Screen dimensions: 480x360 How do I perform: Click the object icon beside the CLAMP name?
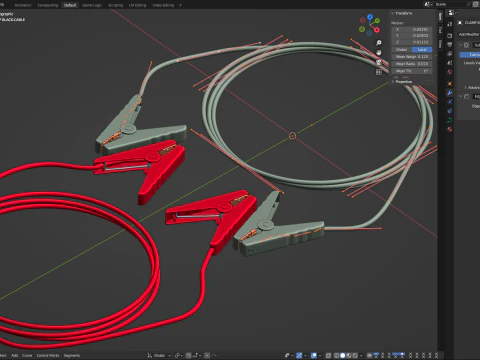pyautogui.click(x=460, y=23)
